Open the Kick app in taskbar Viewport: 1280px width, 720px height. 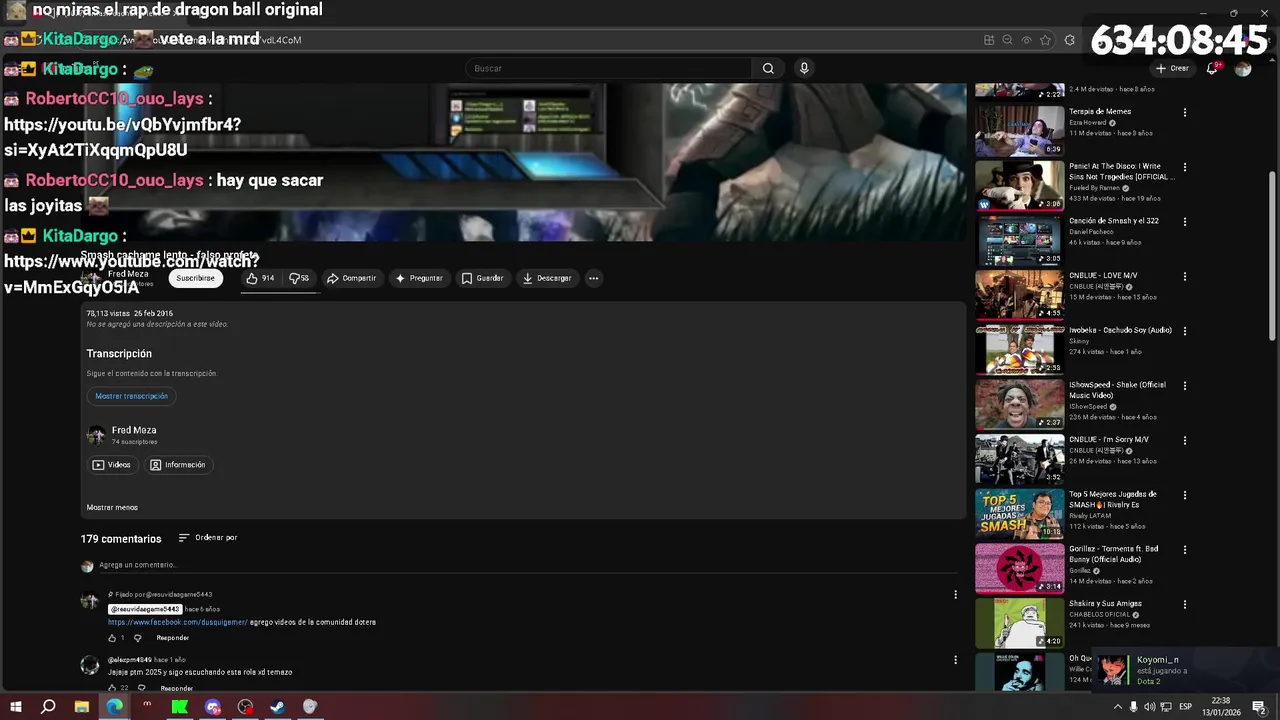(180, 707)
